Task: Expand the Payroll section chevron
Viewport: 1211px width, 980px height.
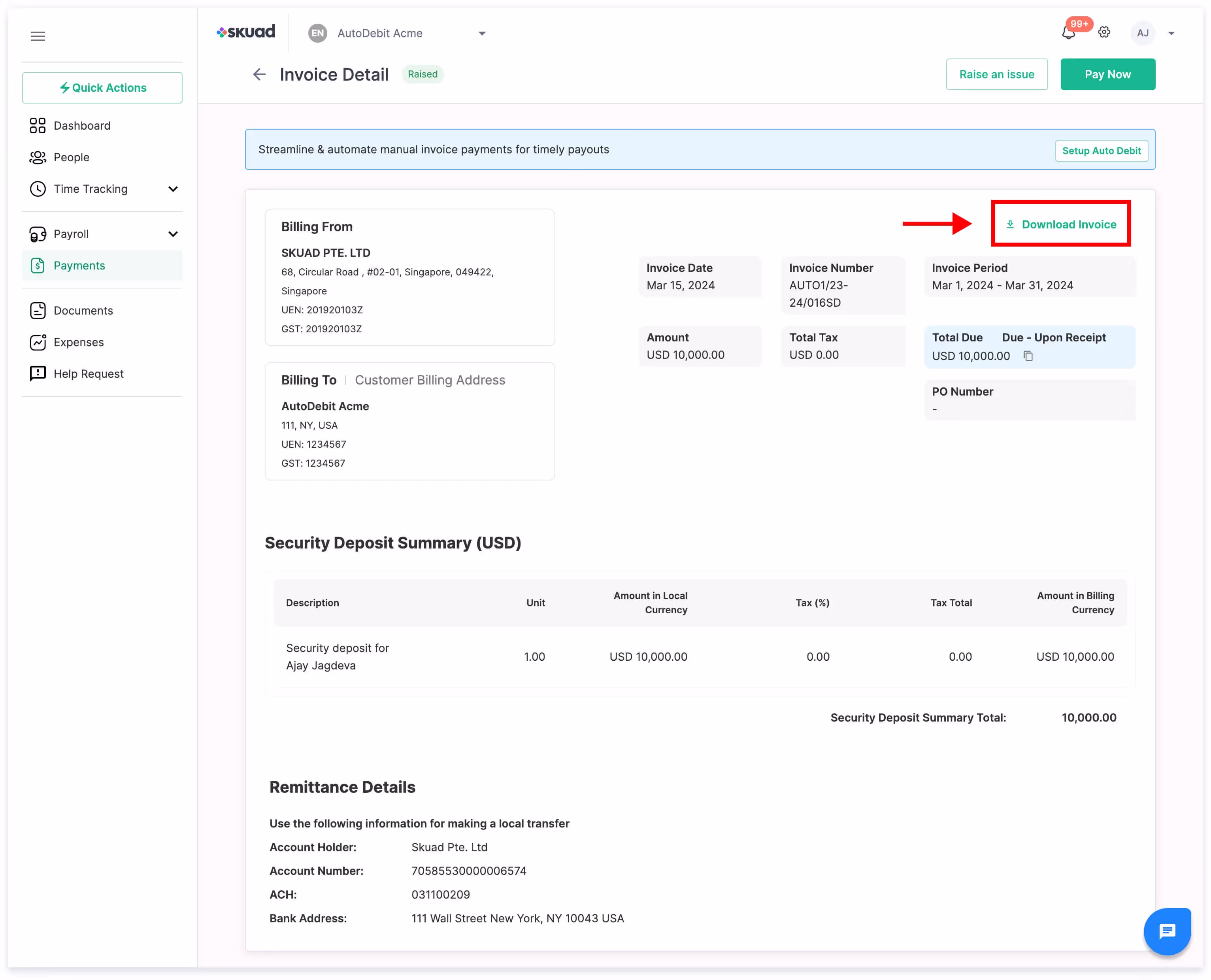Action: 173,234
